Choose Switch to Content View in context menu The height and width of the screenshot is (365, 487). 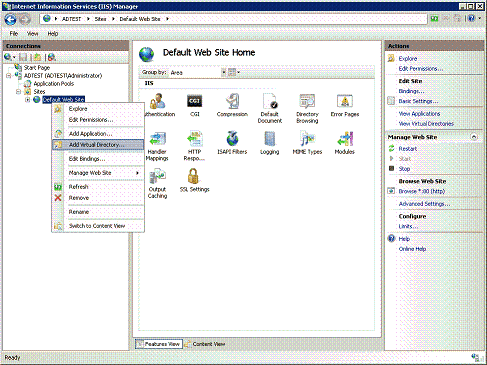click(98, 226)
